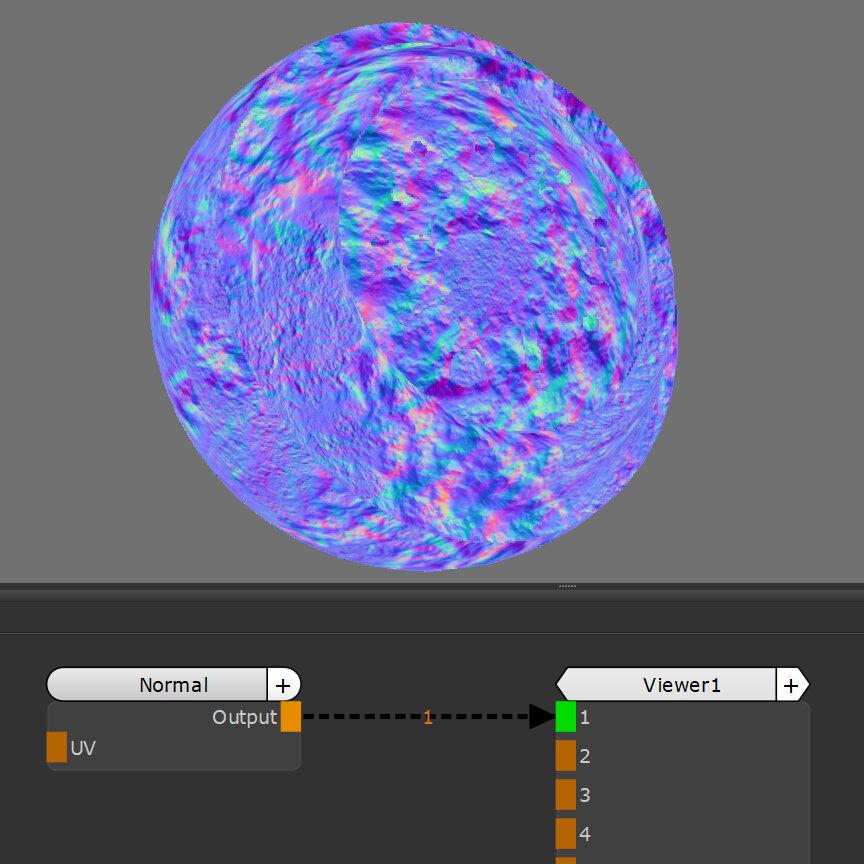Screen dimensions: 864x864
Task: Click the Viewer1 port label 4
Action: [585, 835]
